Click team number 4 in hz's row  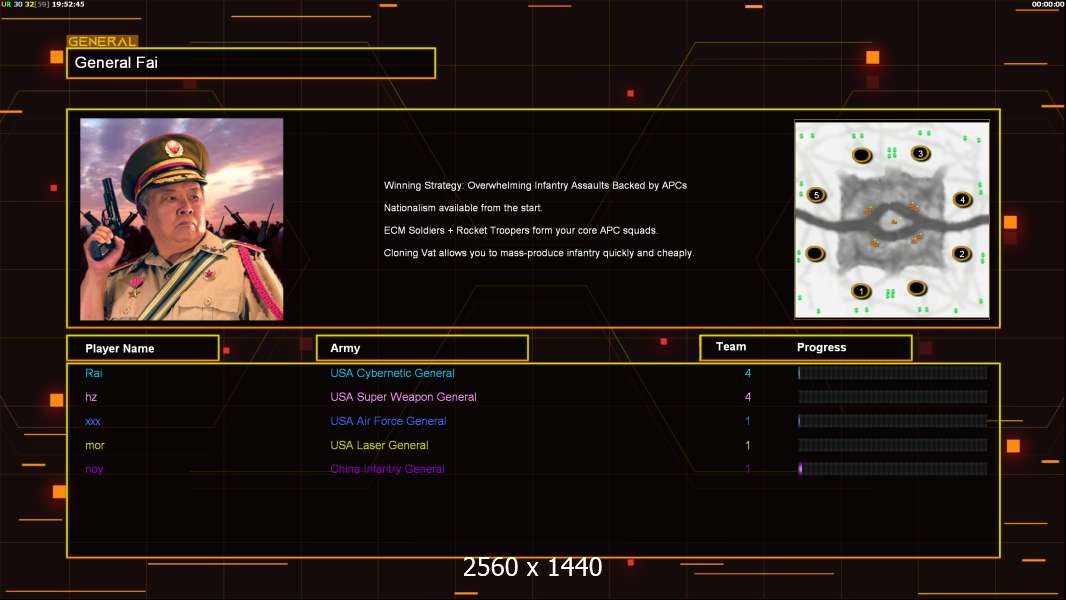click(748, 397)
